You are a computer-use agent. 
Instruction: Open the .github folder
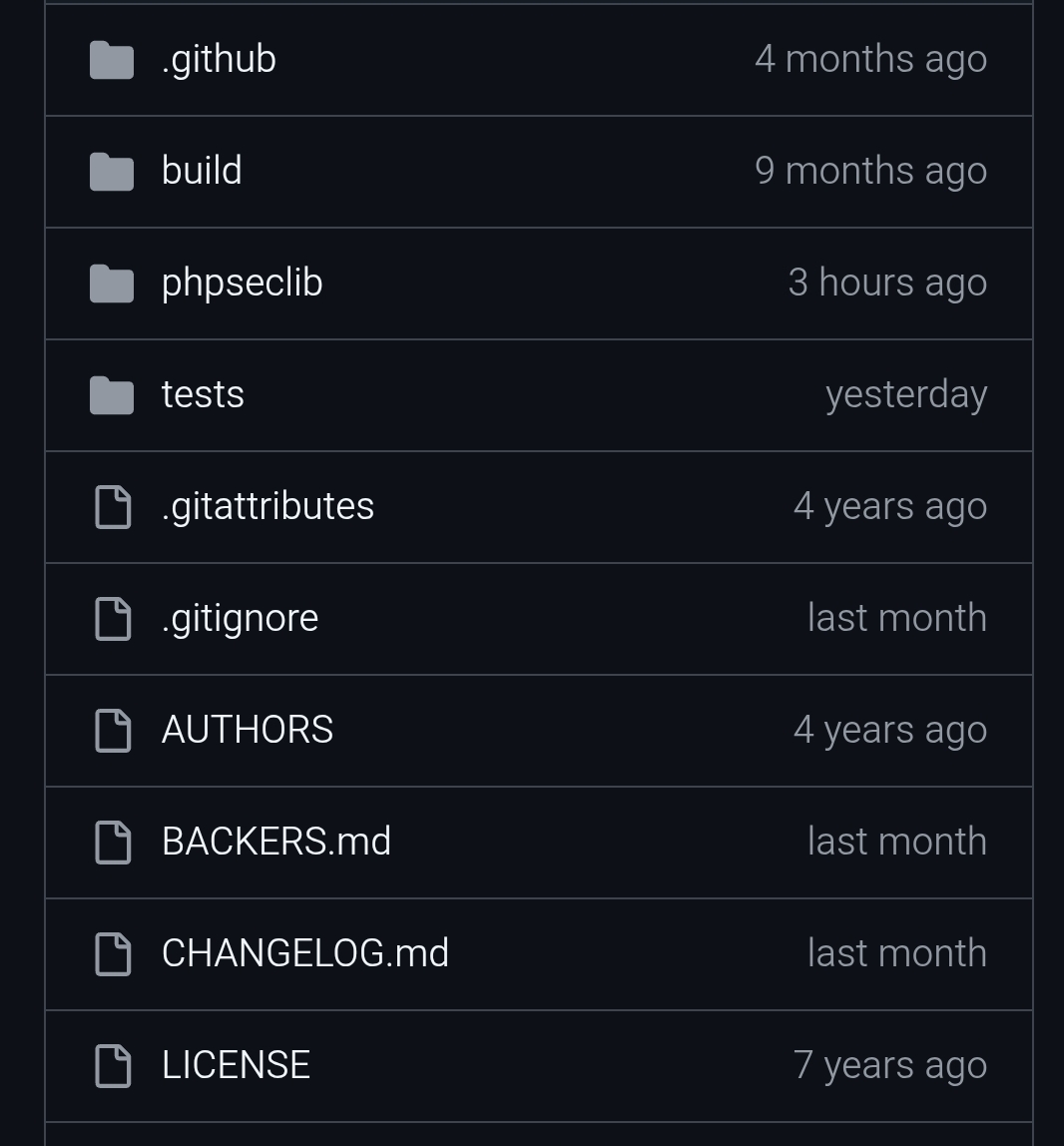point(219,60)
